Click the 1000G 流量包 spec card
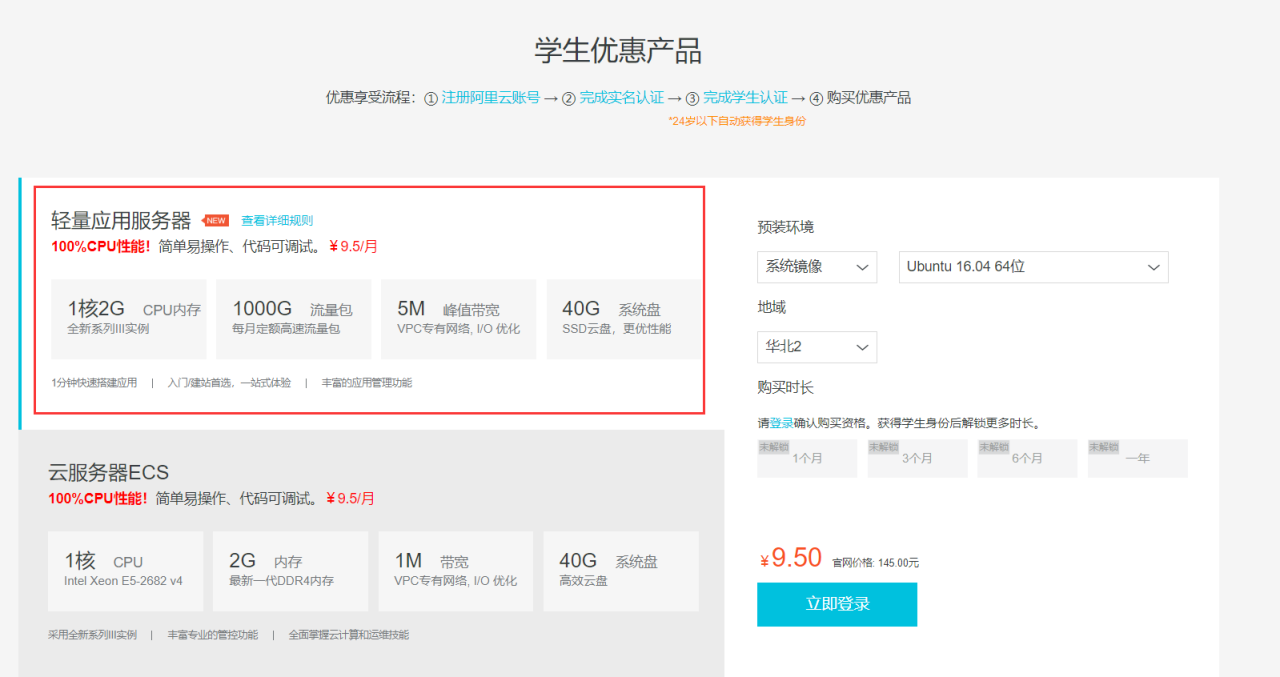 tap(293, 319)
